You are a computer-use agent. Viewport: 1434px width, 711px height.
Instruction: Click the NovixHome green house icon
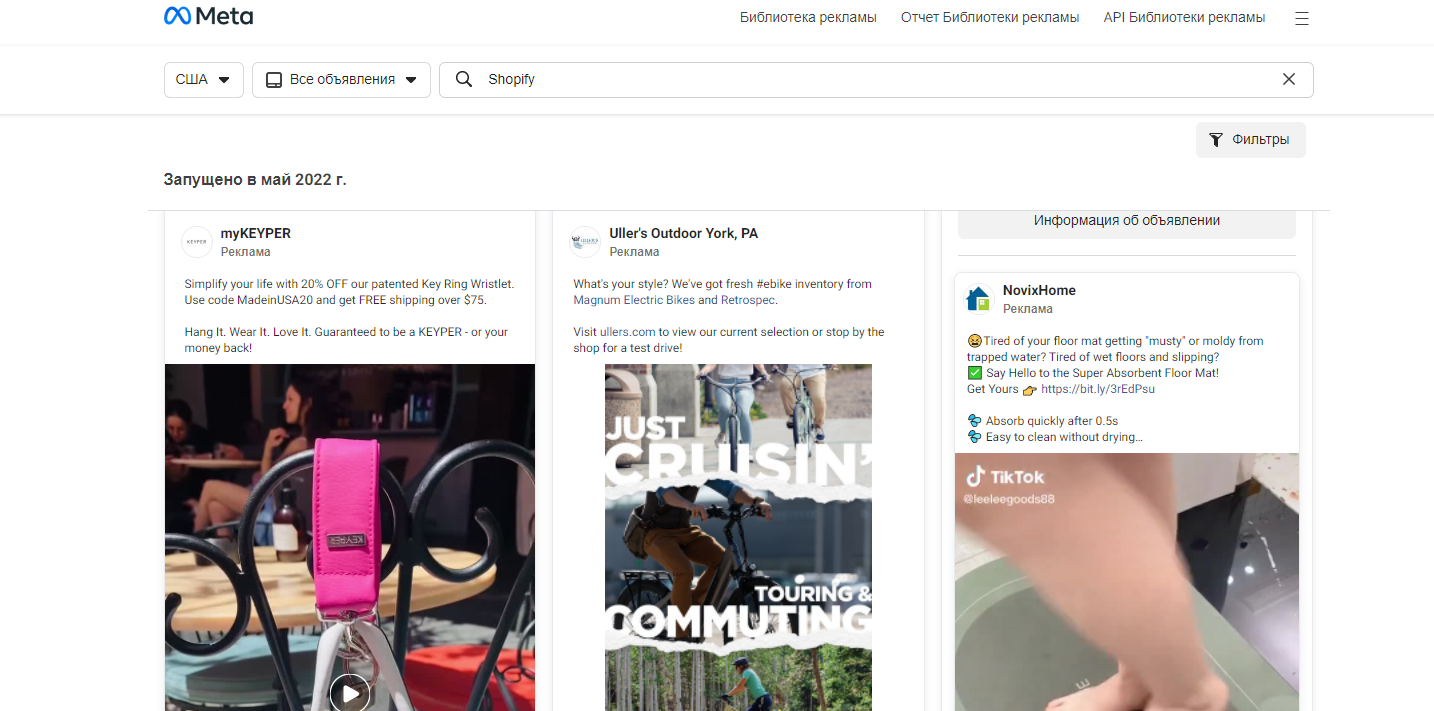(977, 298)
